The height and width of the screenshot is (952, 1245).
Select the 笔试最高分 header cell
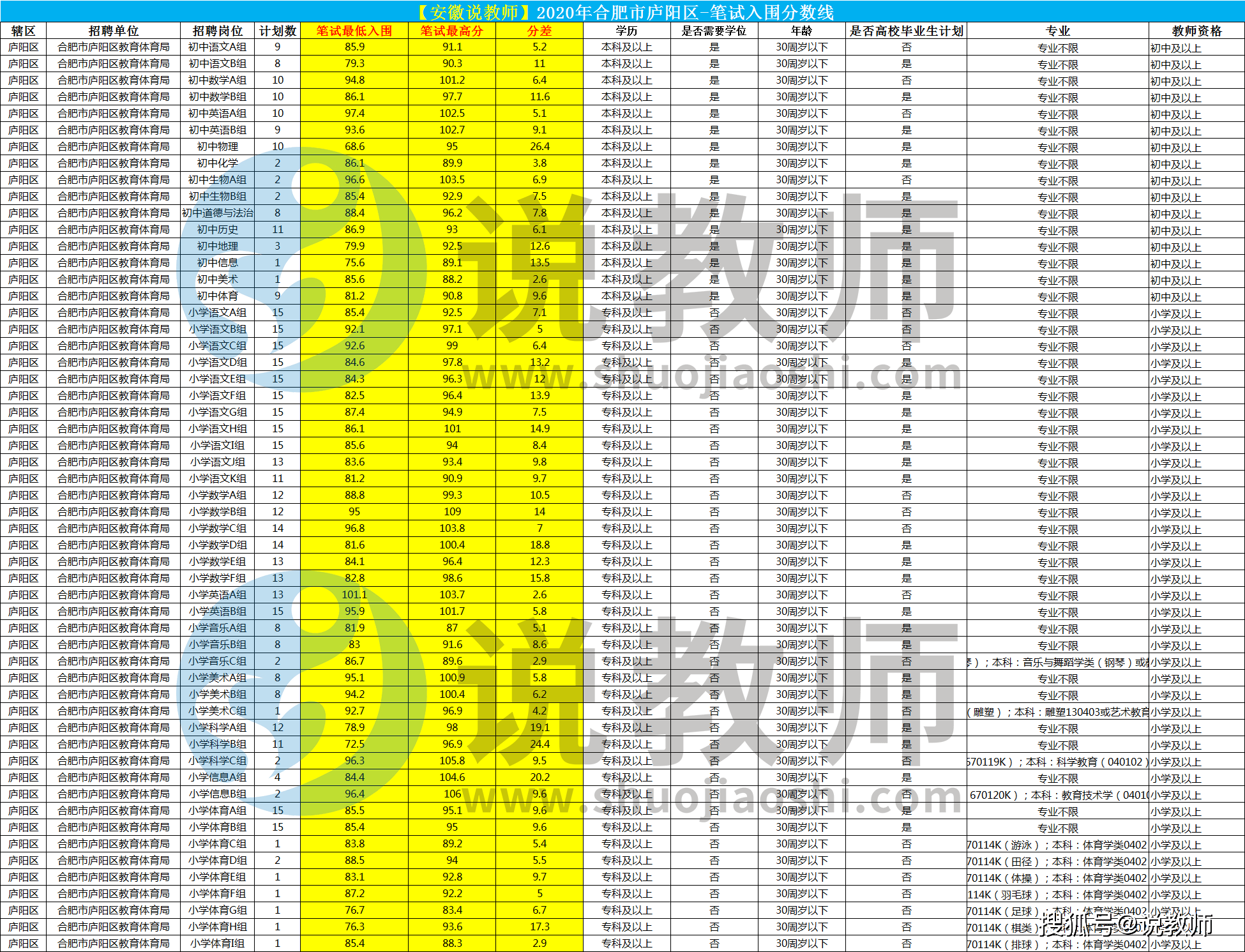click(452, 31)
